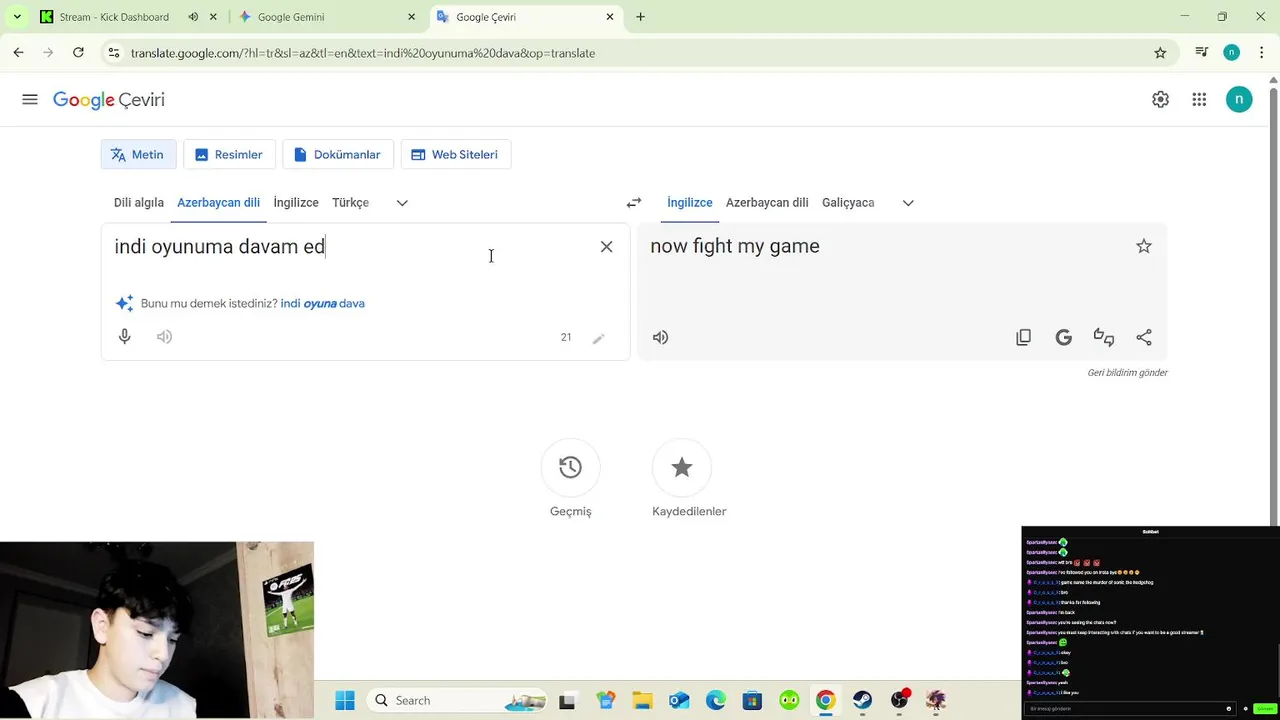Choose Dili algıla source option
The image size is (1280, 720).
click(x=139, y=203)
